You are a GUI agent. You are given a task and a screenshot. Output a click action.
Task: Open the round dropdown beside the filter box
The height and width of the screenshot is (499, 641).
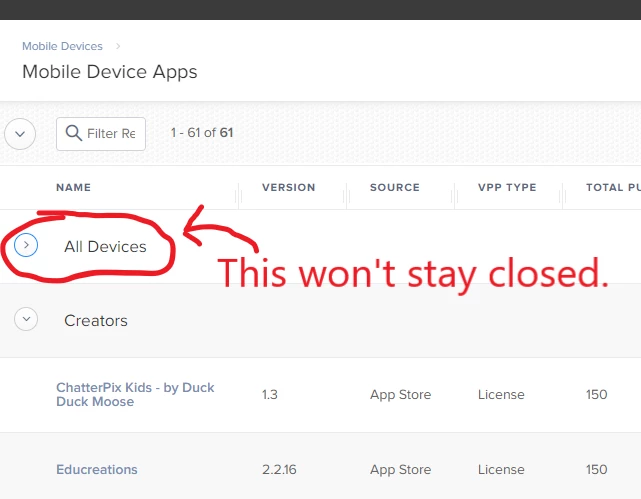click(x=20, y=134)
